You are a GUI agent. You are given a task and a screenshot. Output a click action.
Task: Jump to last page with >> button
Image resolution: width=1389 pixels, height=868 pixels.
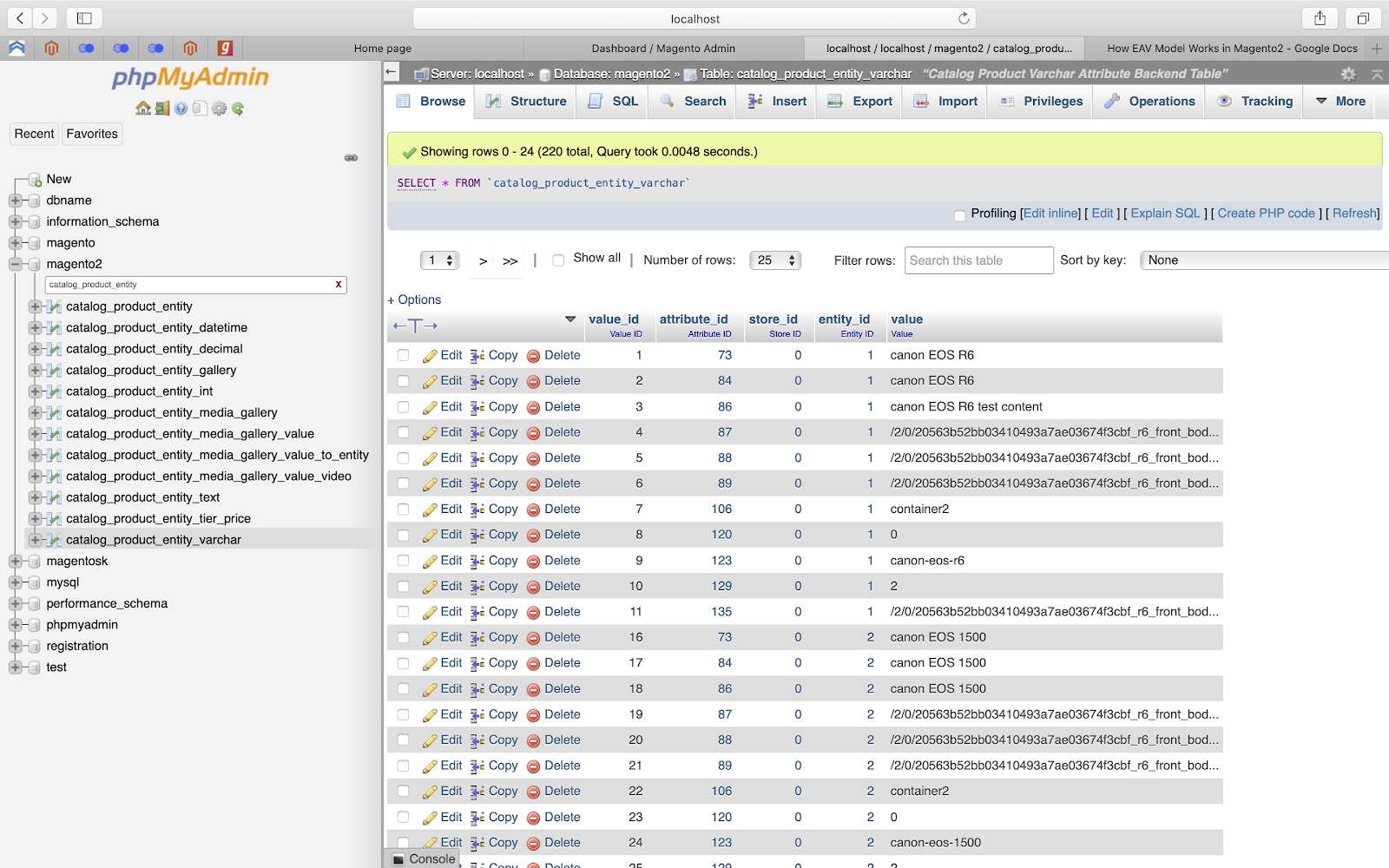[x=510, y=261]
